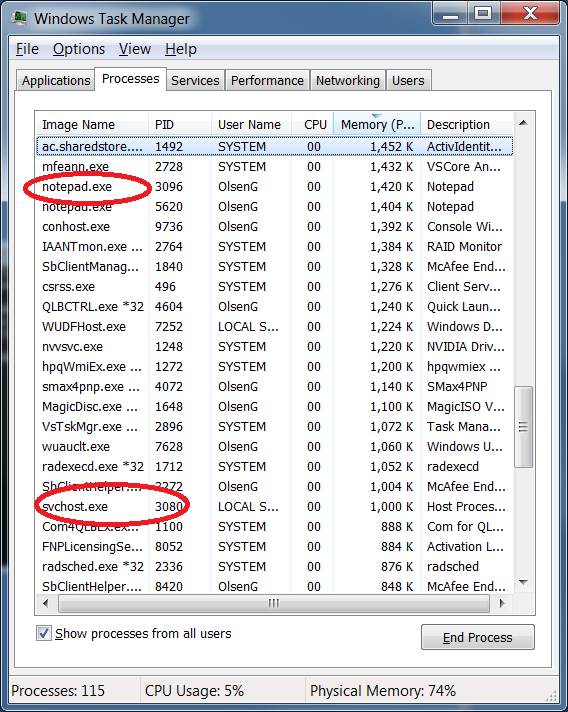Click the RAID Monitor description cell
Viewport: 568px width, 712px height.
[464, 246]
